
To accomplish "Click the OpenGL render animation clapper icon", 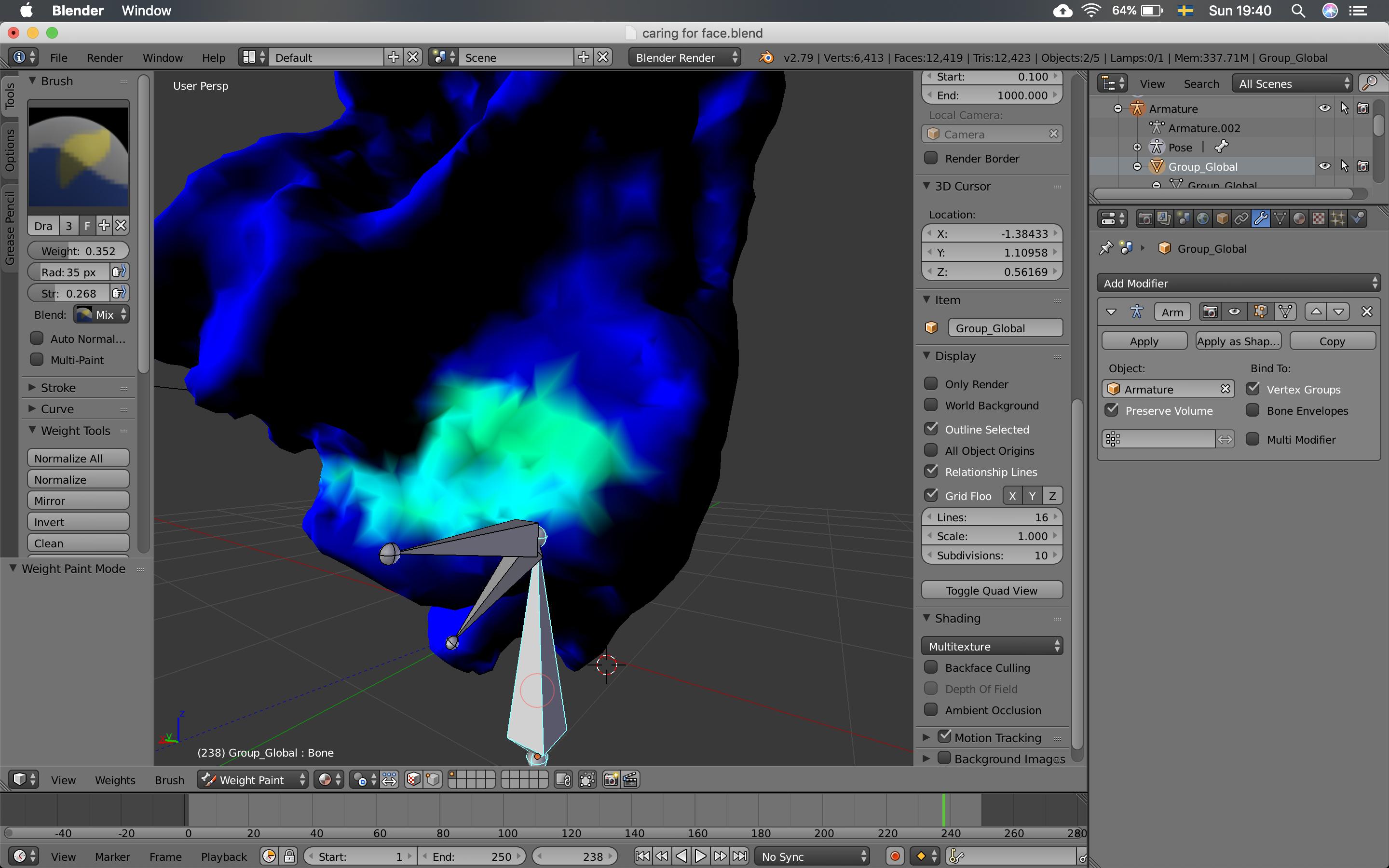I will point(630,780).
